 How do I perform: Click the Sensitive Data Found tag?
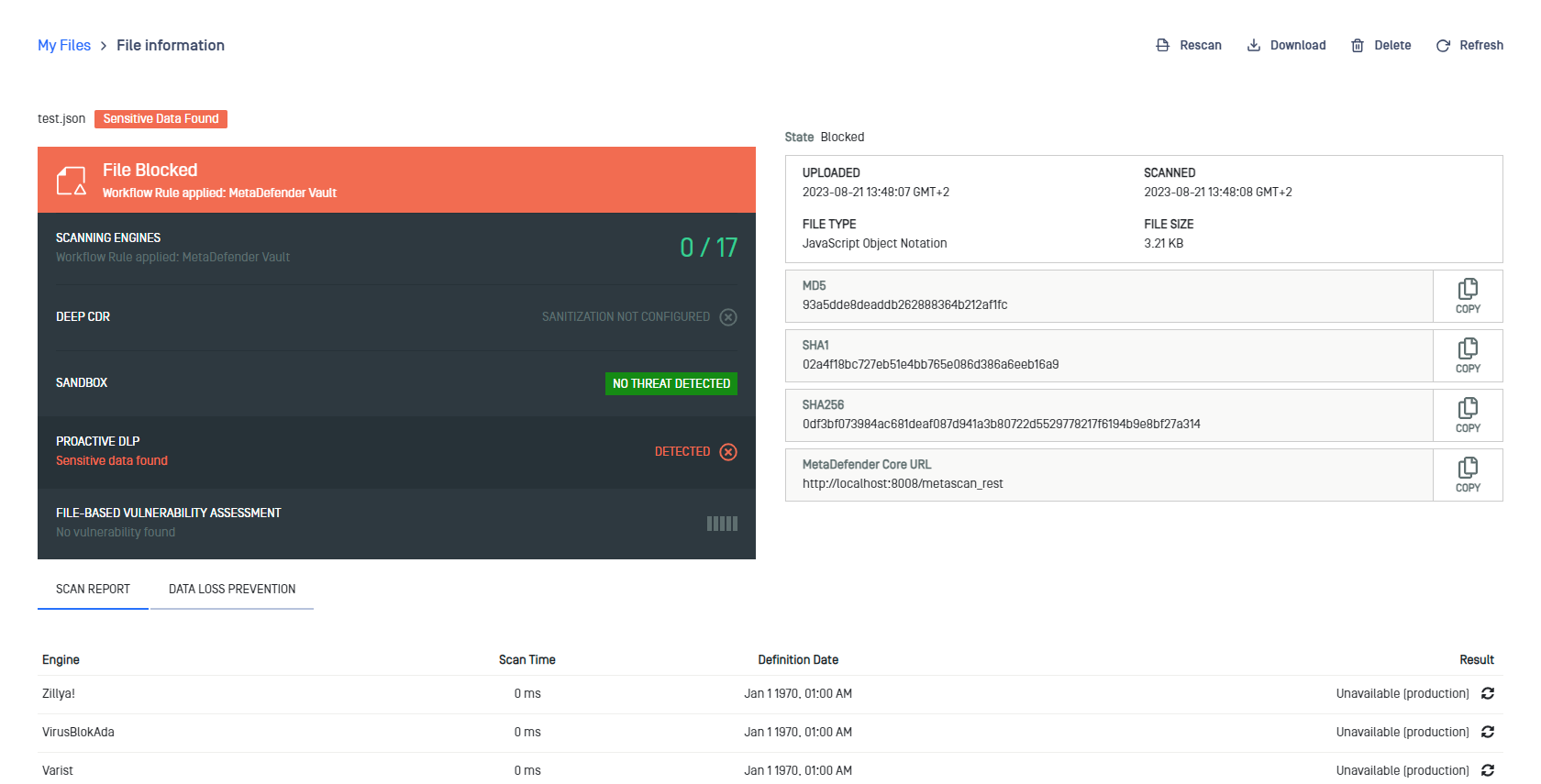[161, 119]
